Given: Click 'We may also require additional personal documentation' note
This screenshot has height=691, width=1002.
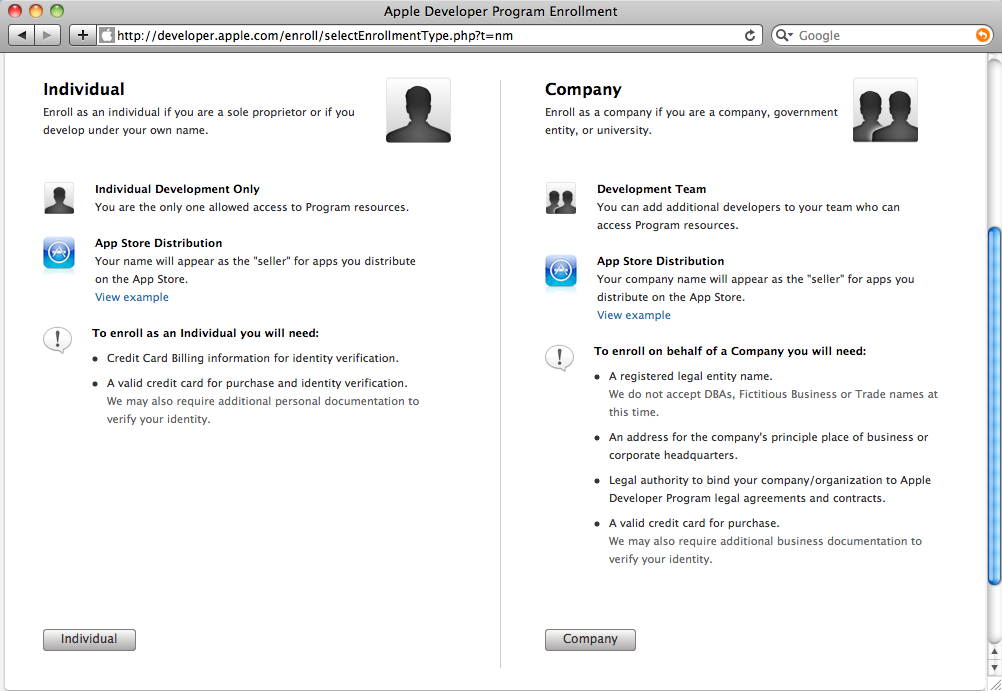Looking at the screenshot, I should pos(263,410).
